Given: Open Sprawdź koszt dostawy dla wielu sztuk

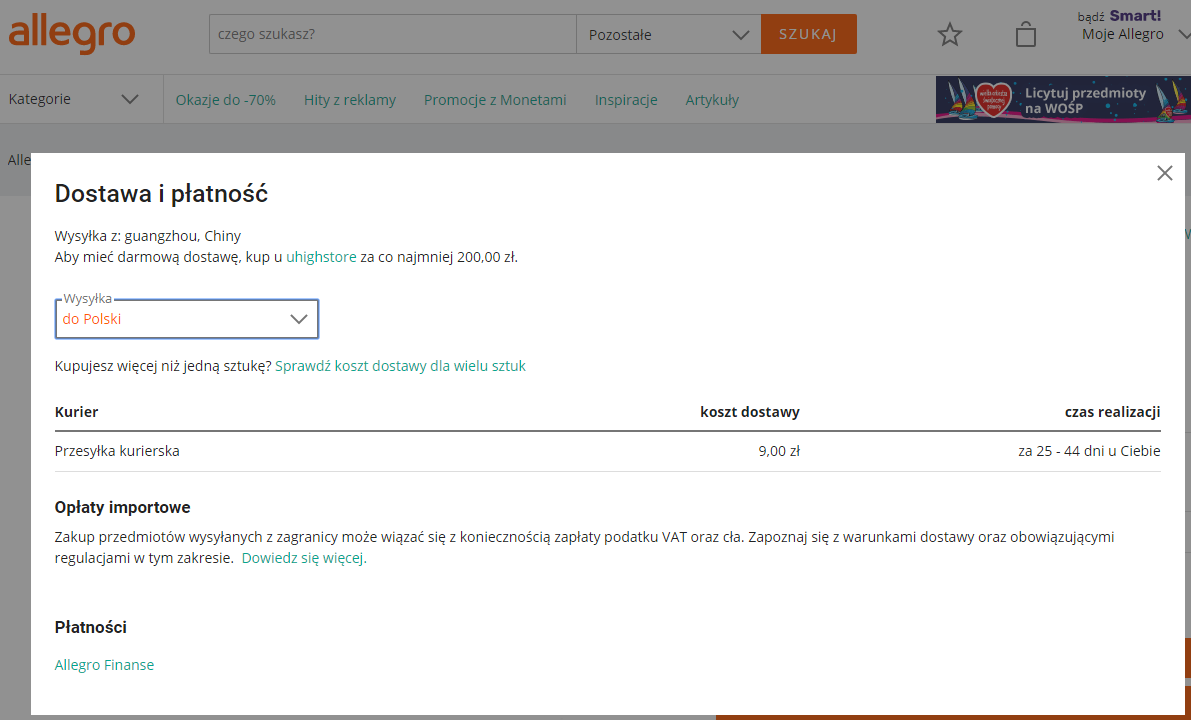Looking at the screenshot, I should pyautogui.click(x=400, y=366).
